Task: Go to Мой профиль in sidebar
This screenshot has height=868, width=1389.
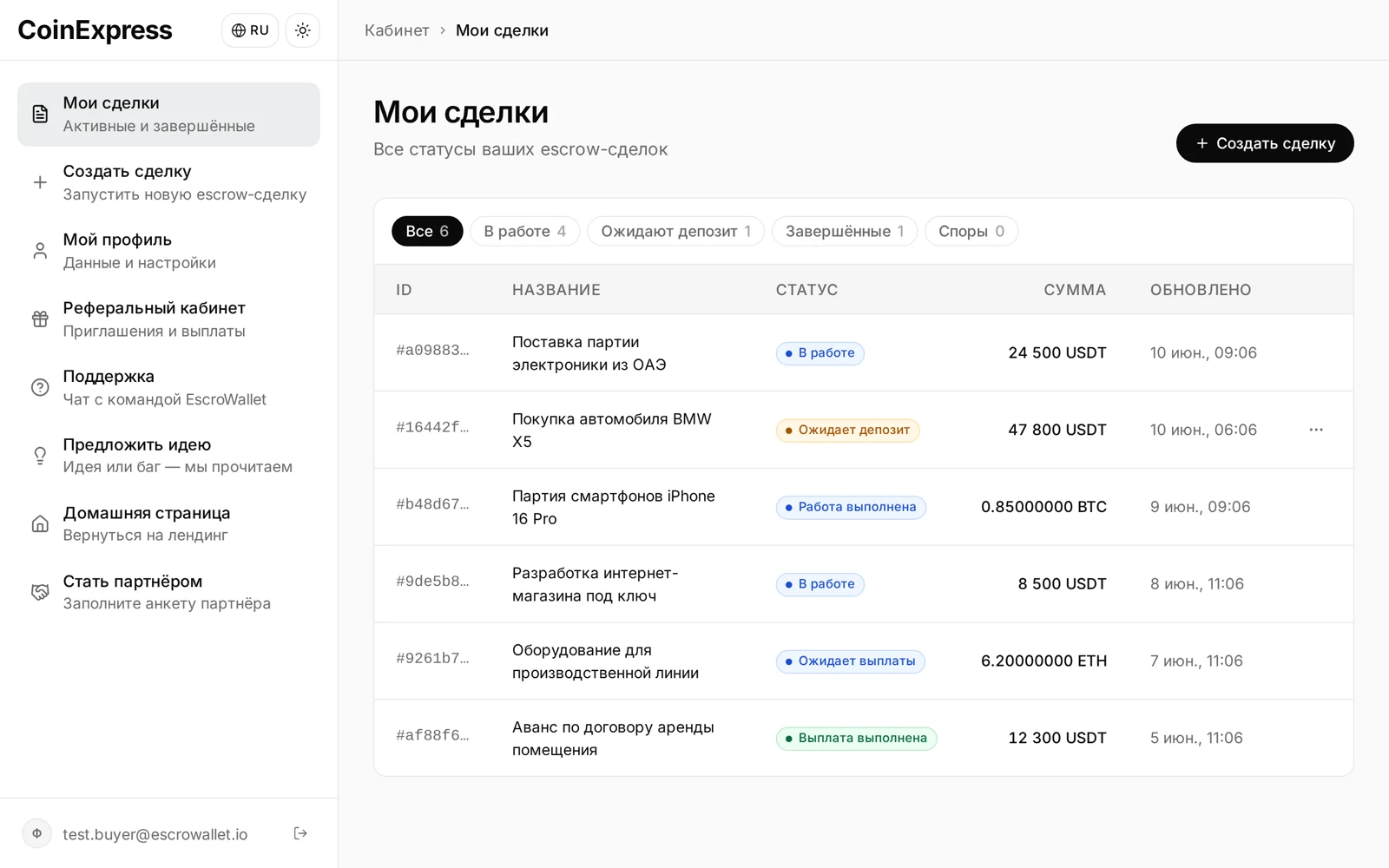Action: pos(168,251)
